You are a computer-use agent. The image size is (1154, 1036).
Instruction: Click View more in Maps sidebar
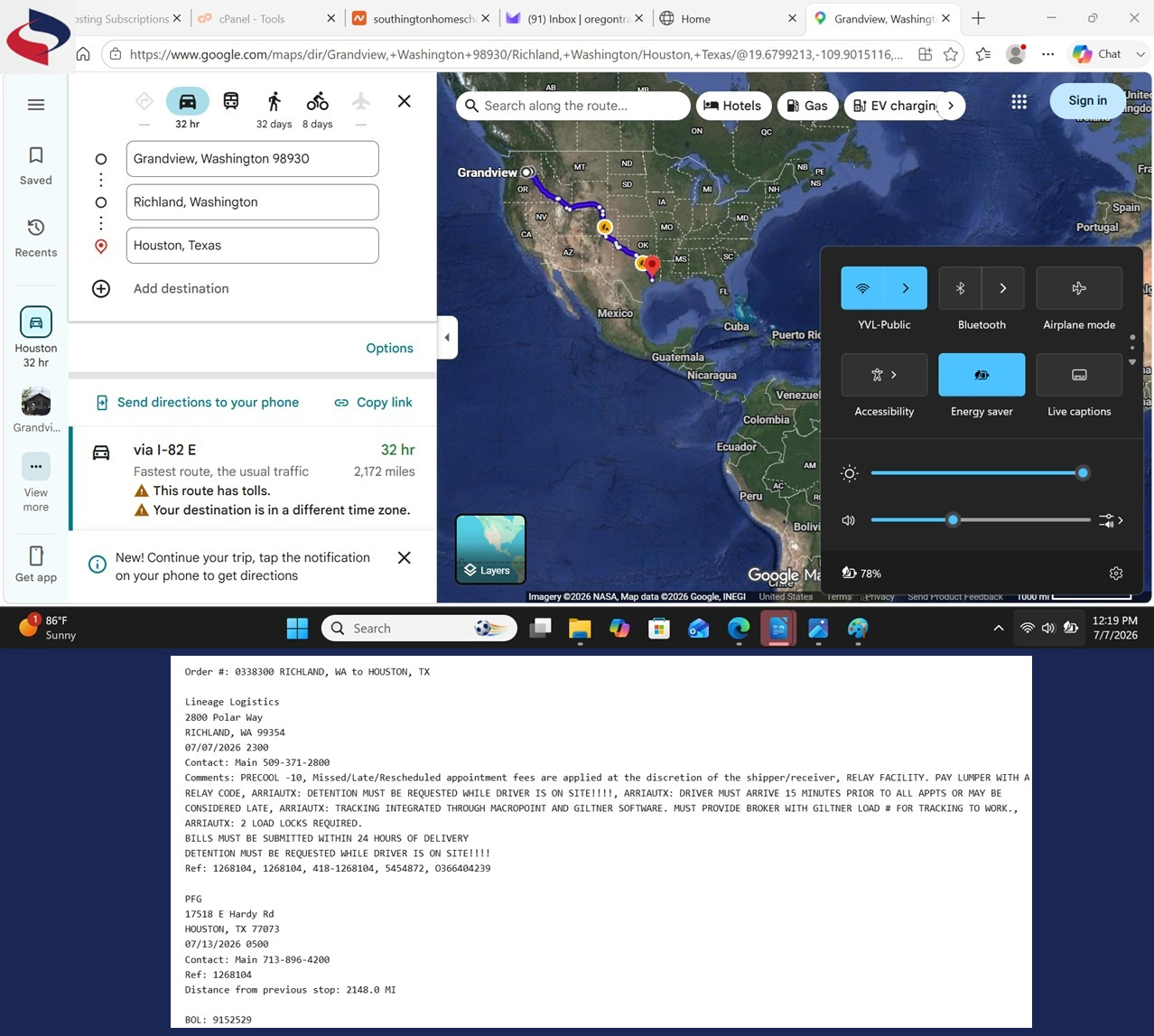tap(36, 482)
